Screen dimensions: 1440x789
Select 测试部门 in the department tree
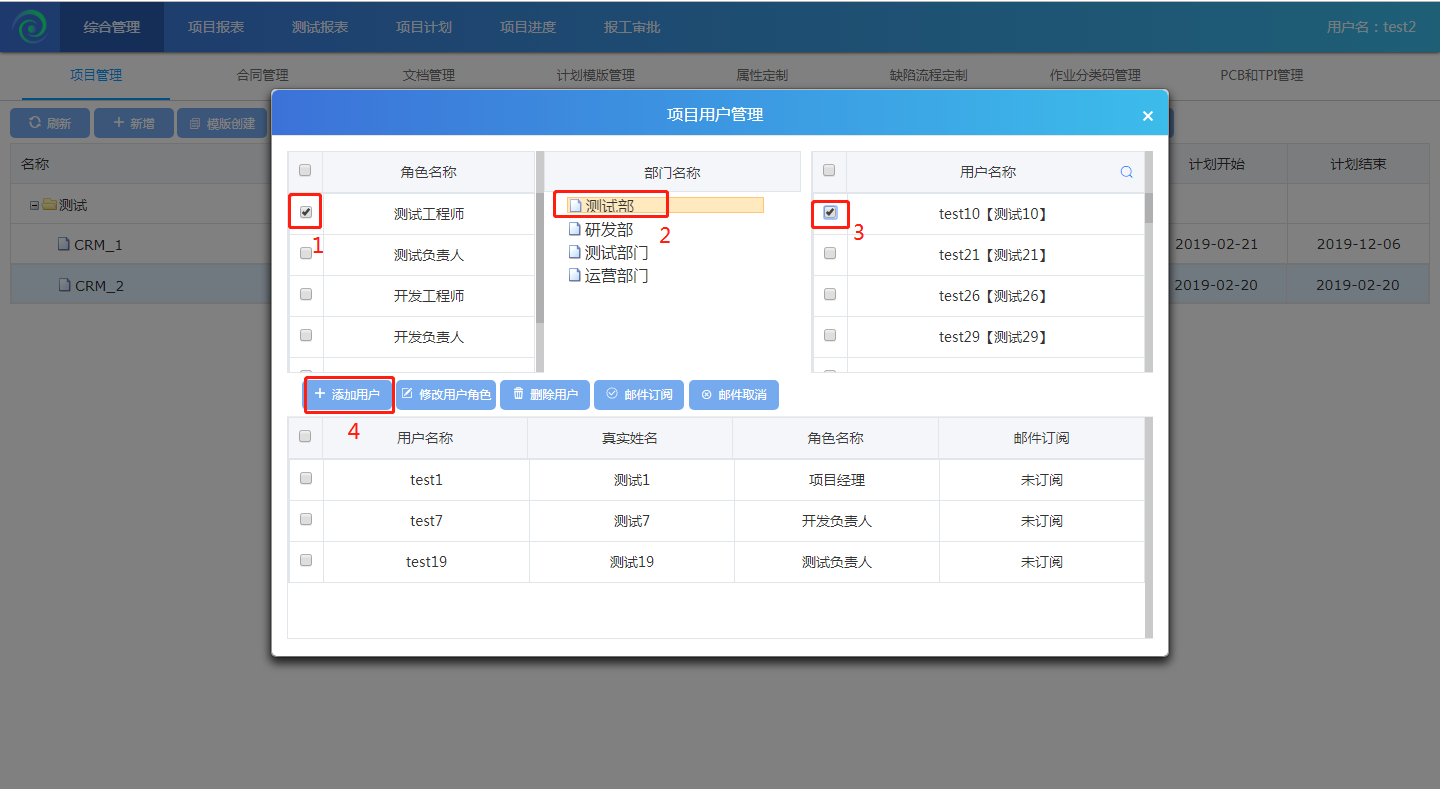pyautogui.click(x=616, y=253)
